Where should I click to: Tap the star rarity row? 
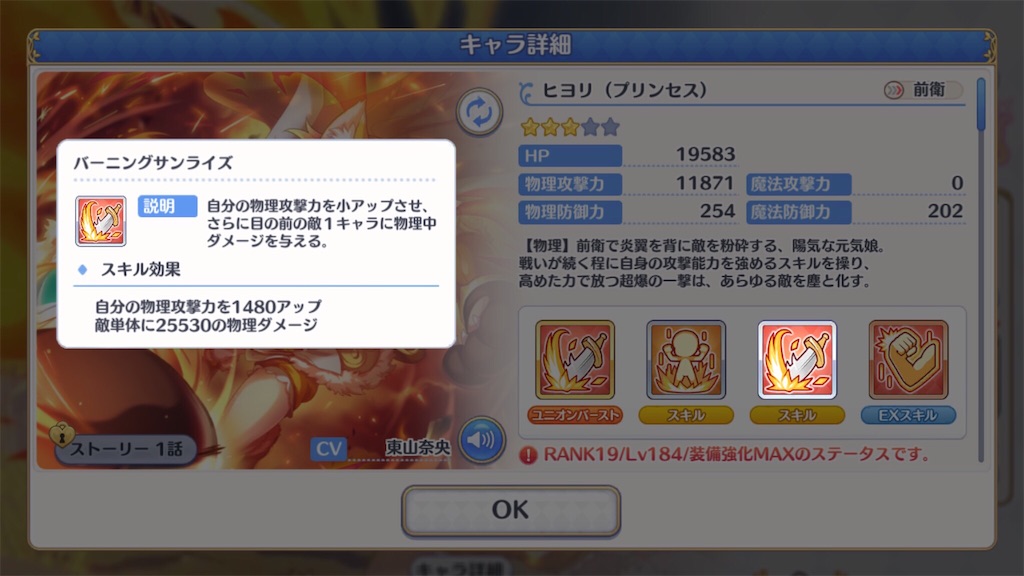click(x=569, y=127)
